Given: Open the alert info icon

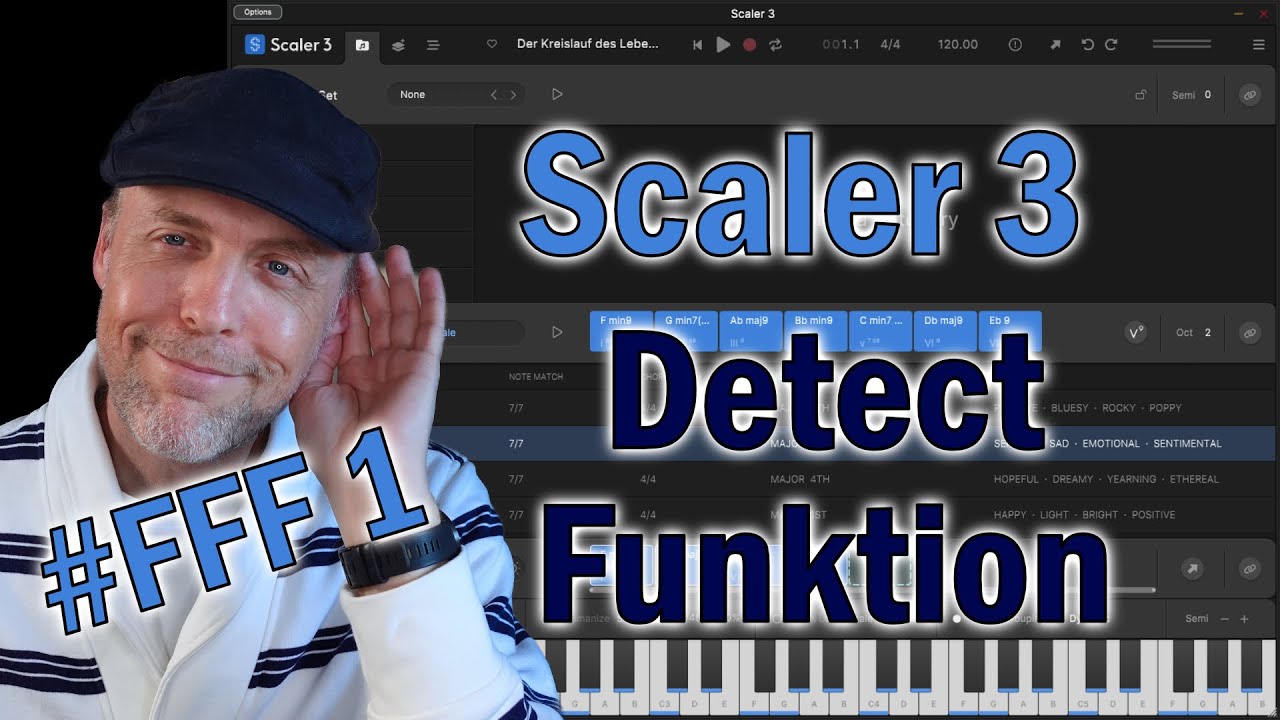Looking at the screenshot, I should click(1015, 45).
